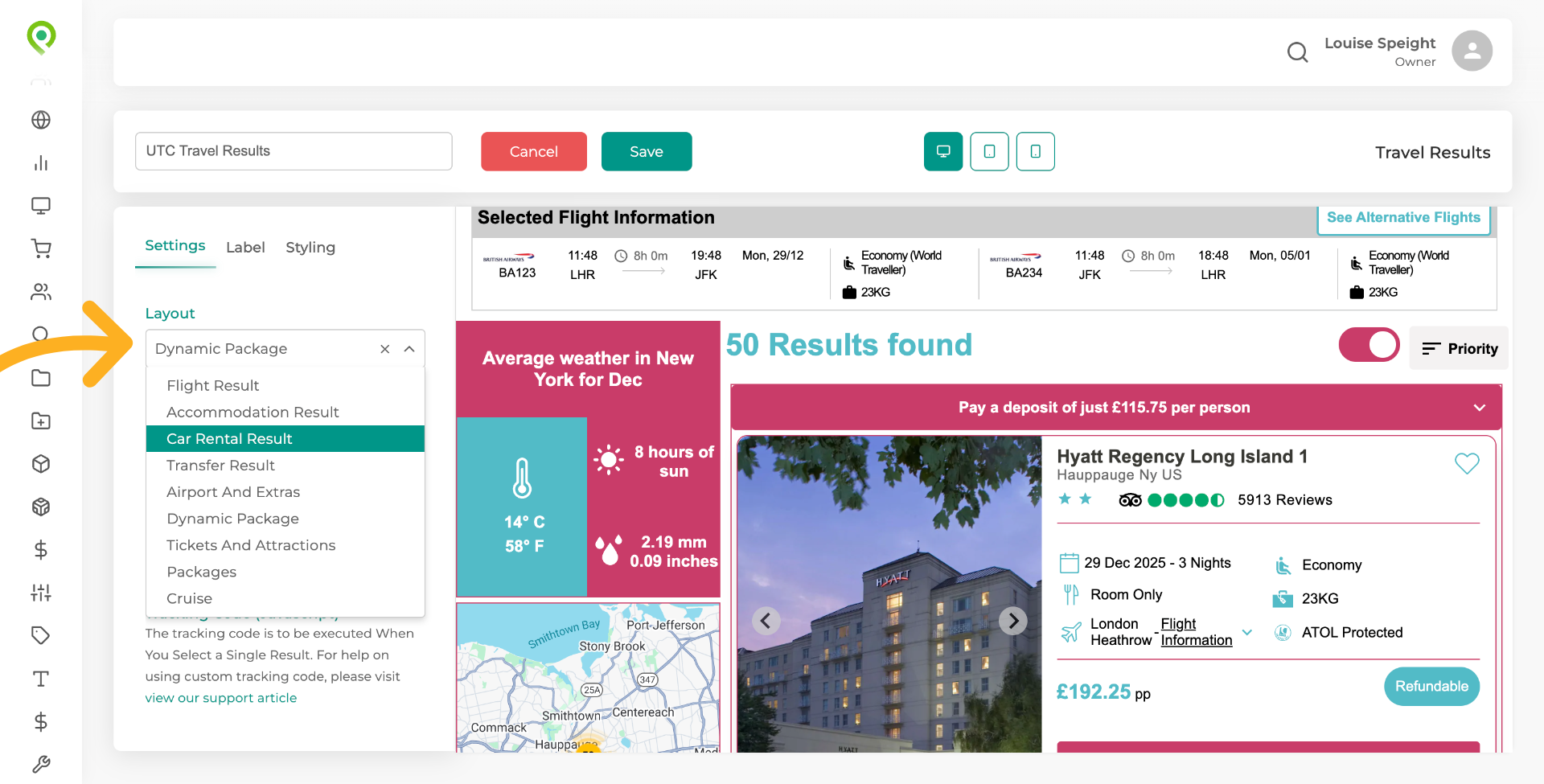Open Louise Speight profile avatar
1544x784 pixels.
(x=1472, y=51)
